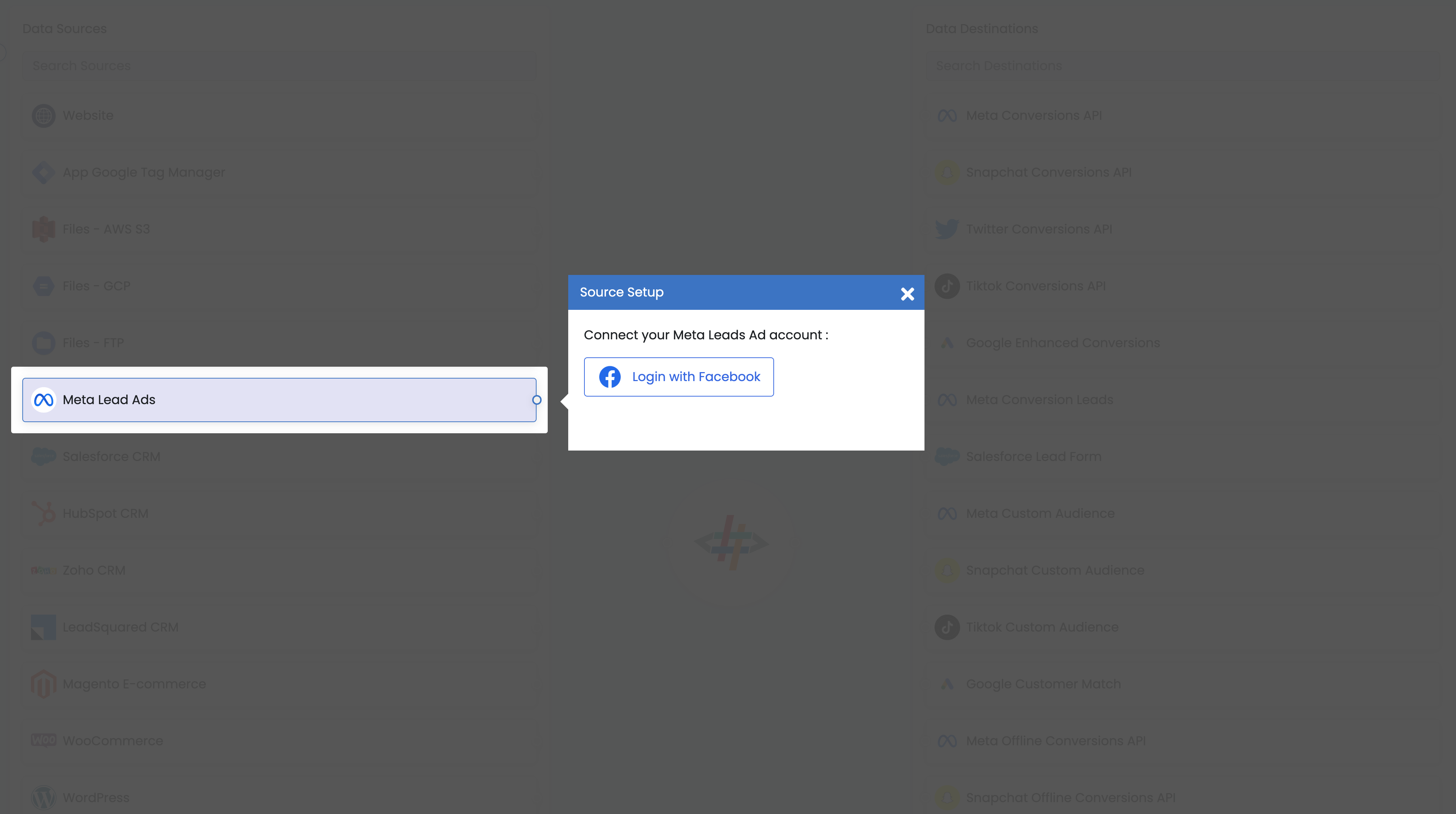Select the Meta Offline Conversions API label
The image size is (1456, 814).
(x=1056, y=741)
